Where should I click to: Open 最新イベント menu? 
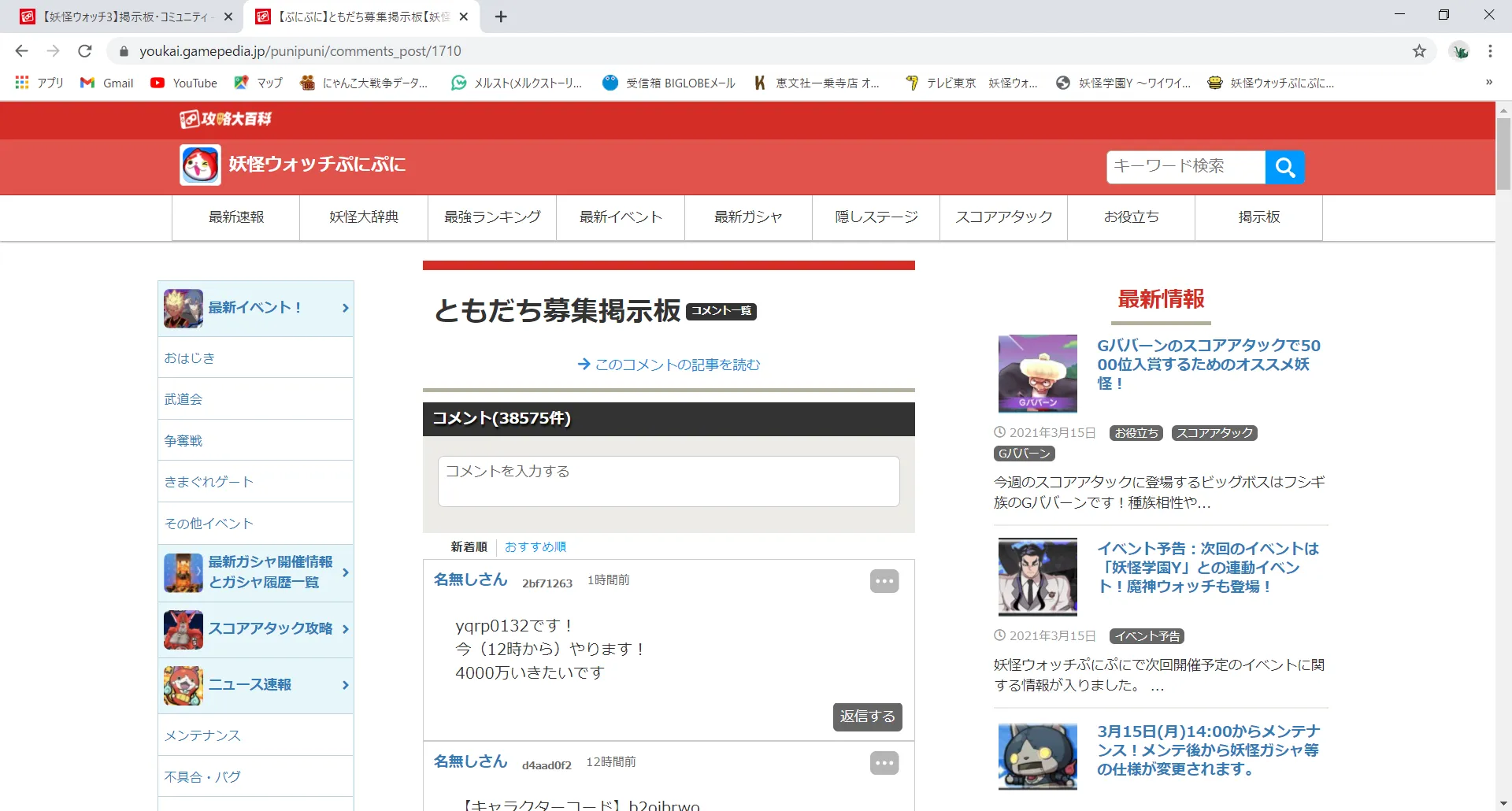[x=621, y=217]
